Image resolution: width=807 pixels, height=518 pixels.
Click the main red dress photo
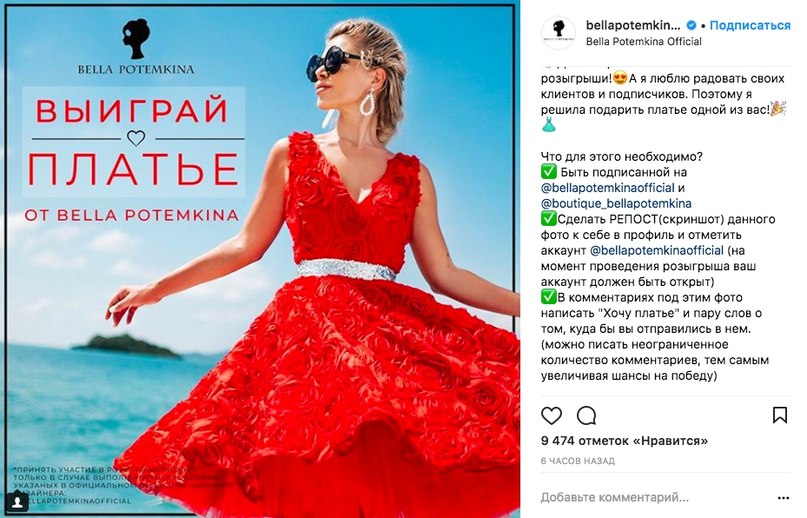tap(260, 260)
